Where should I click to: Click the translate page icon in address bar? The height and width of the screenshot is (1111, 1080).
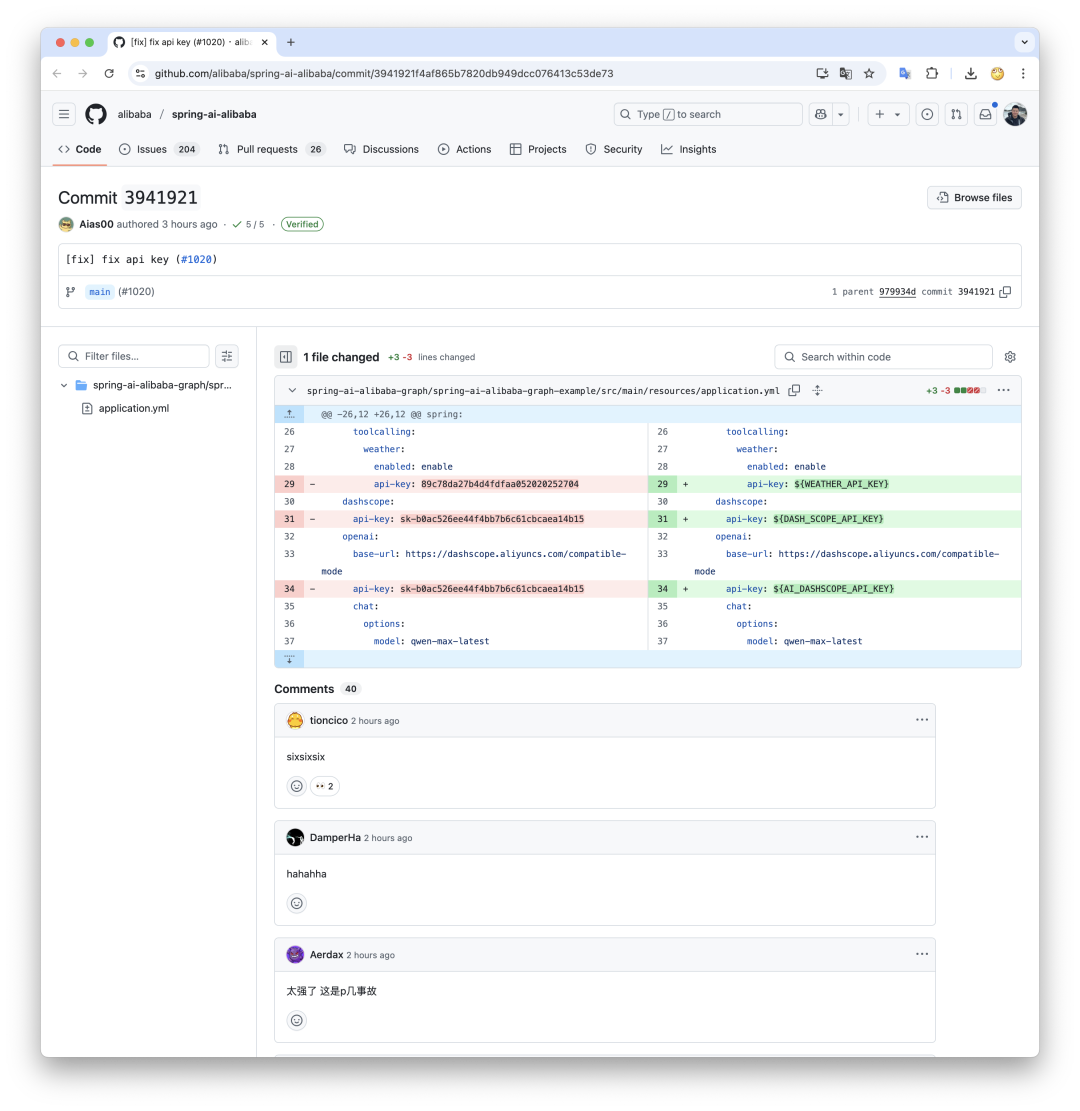tap(845, 73)
